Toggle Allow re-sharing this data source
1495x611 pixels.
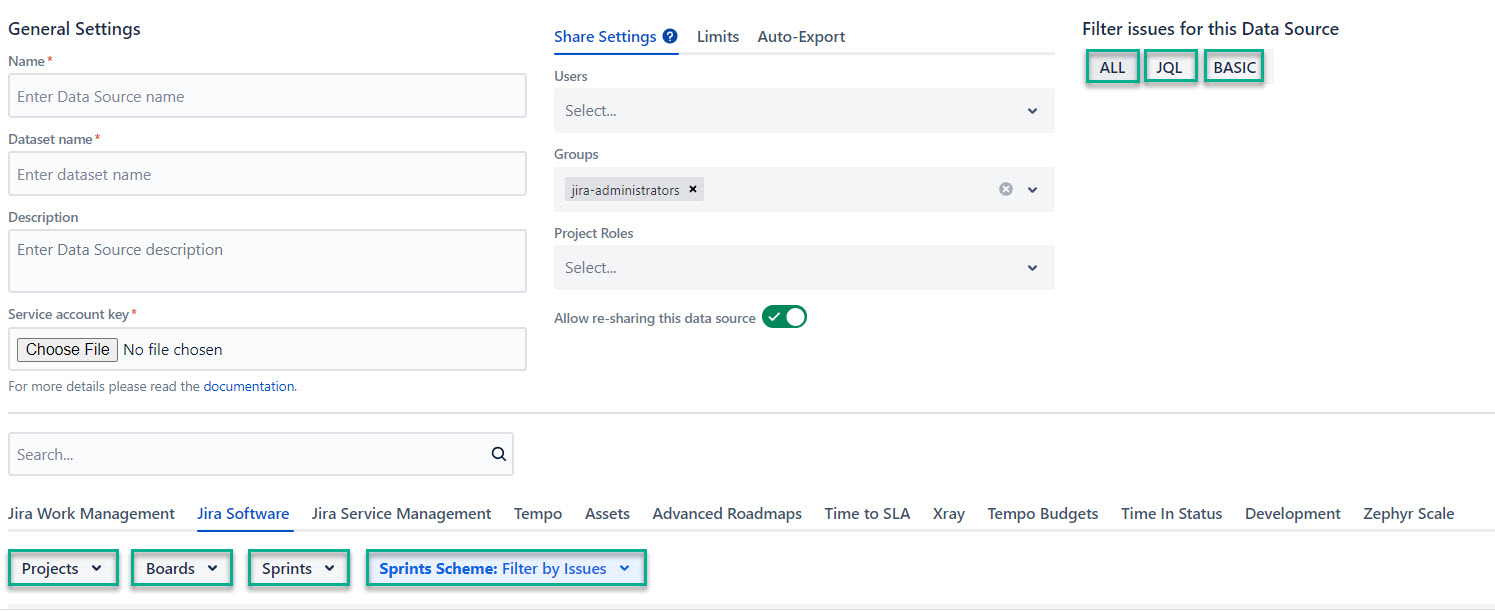click(x=784, y=317)
